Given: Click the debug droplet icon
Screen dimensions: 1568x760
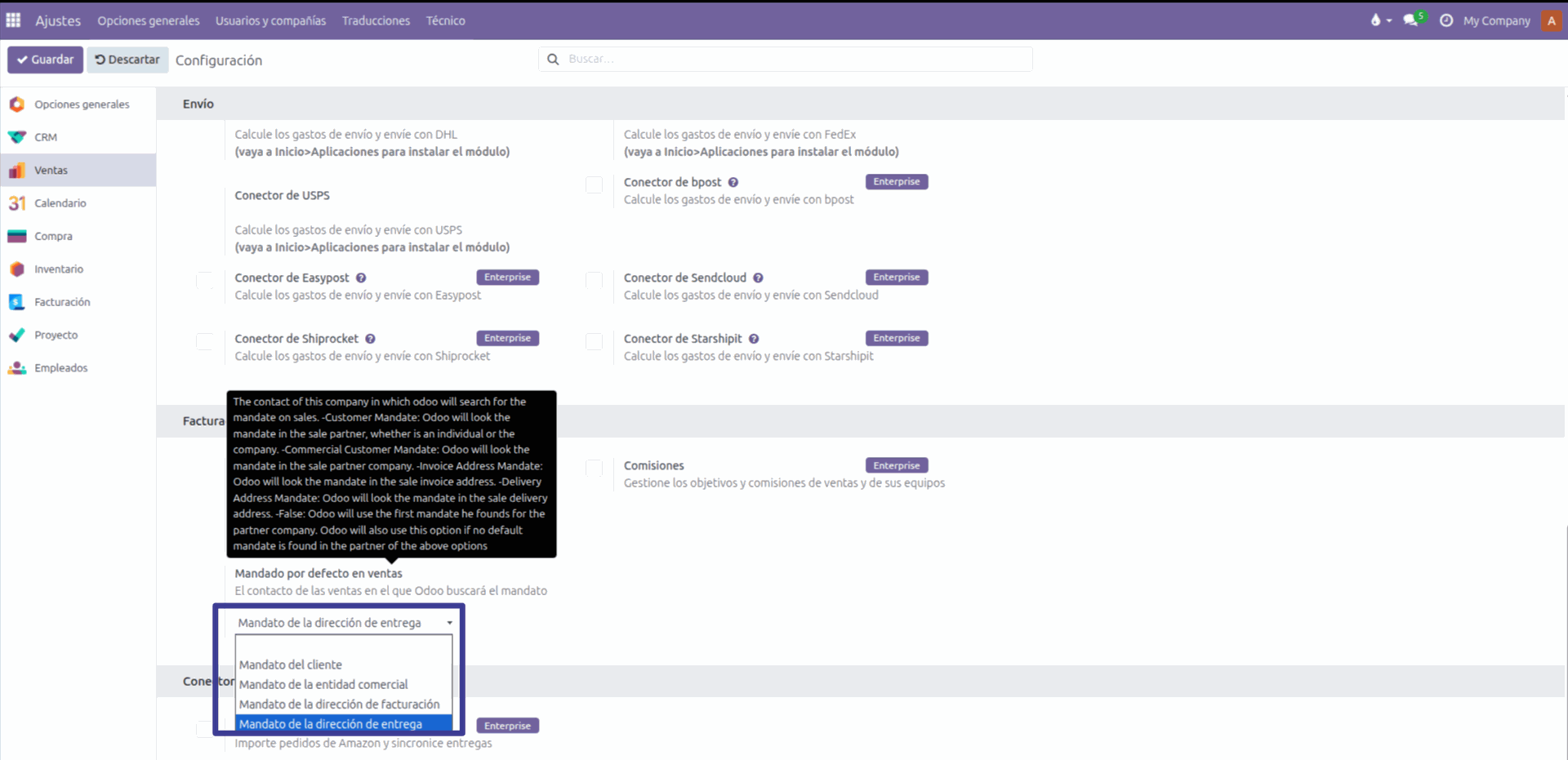Looking at the screenshot, I should click(x=1376, y=20).
